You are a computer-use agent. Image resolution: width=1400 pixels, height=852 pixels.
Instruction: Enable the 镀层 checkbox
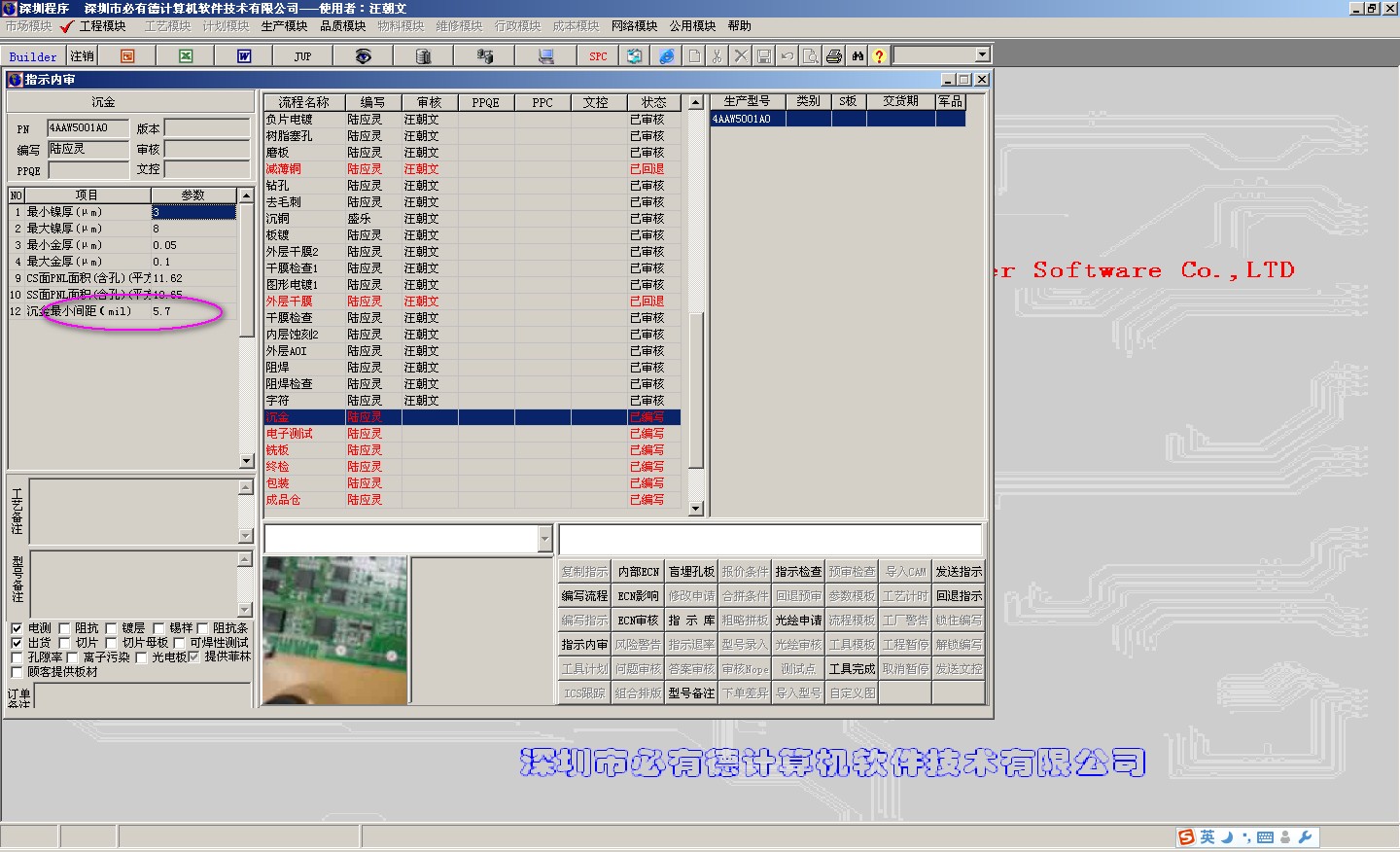[111, 628]
